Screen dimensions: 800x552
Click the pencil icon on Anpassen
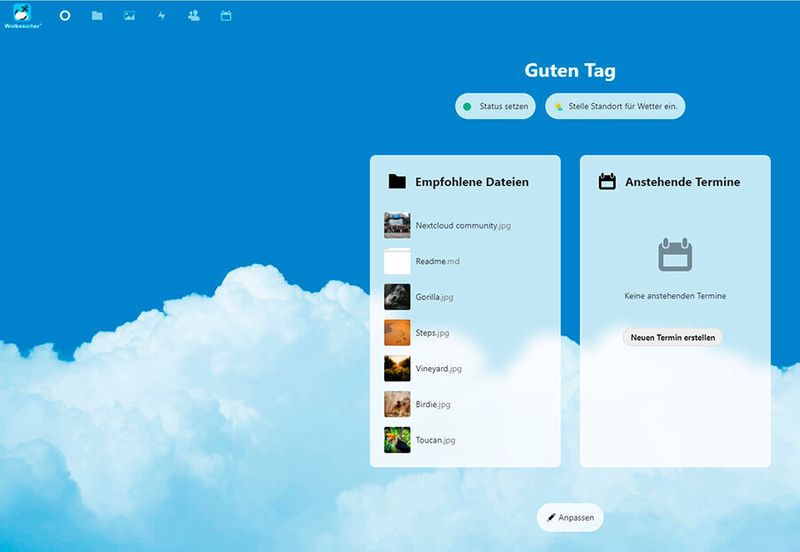click(551, 517)
